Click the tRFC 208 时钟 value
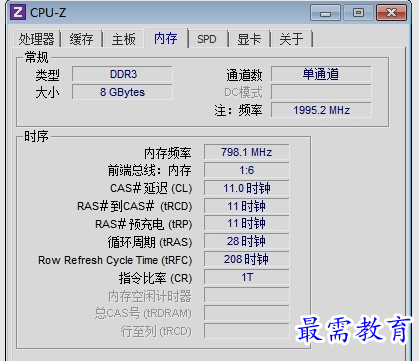This screenshot has width=419, height=361. pyautogui.click(x=246, y=259)
